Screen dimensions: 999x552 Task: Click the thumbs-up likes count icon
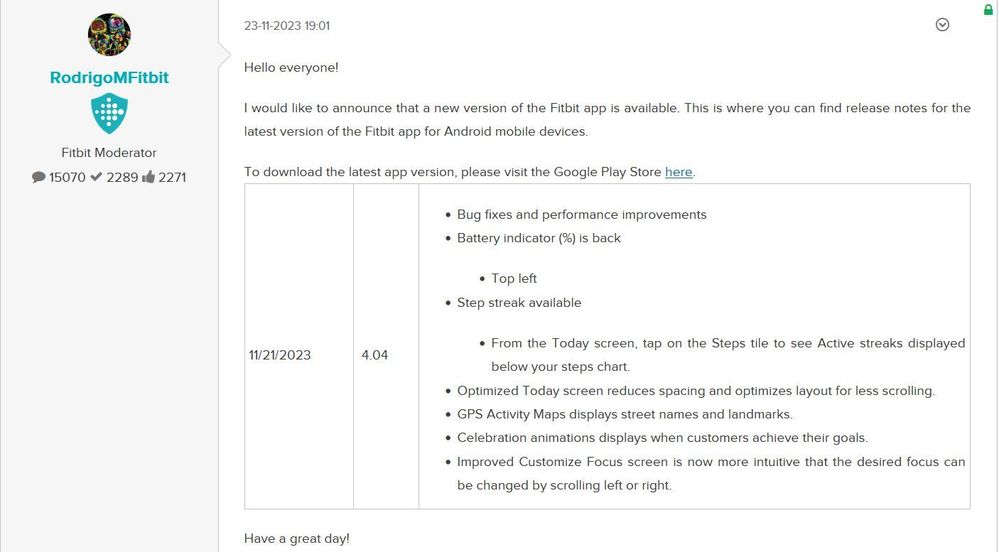click(x=148, y=177)
